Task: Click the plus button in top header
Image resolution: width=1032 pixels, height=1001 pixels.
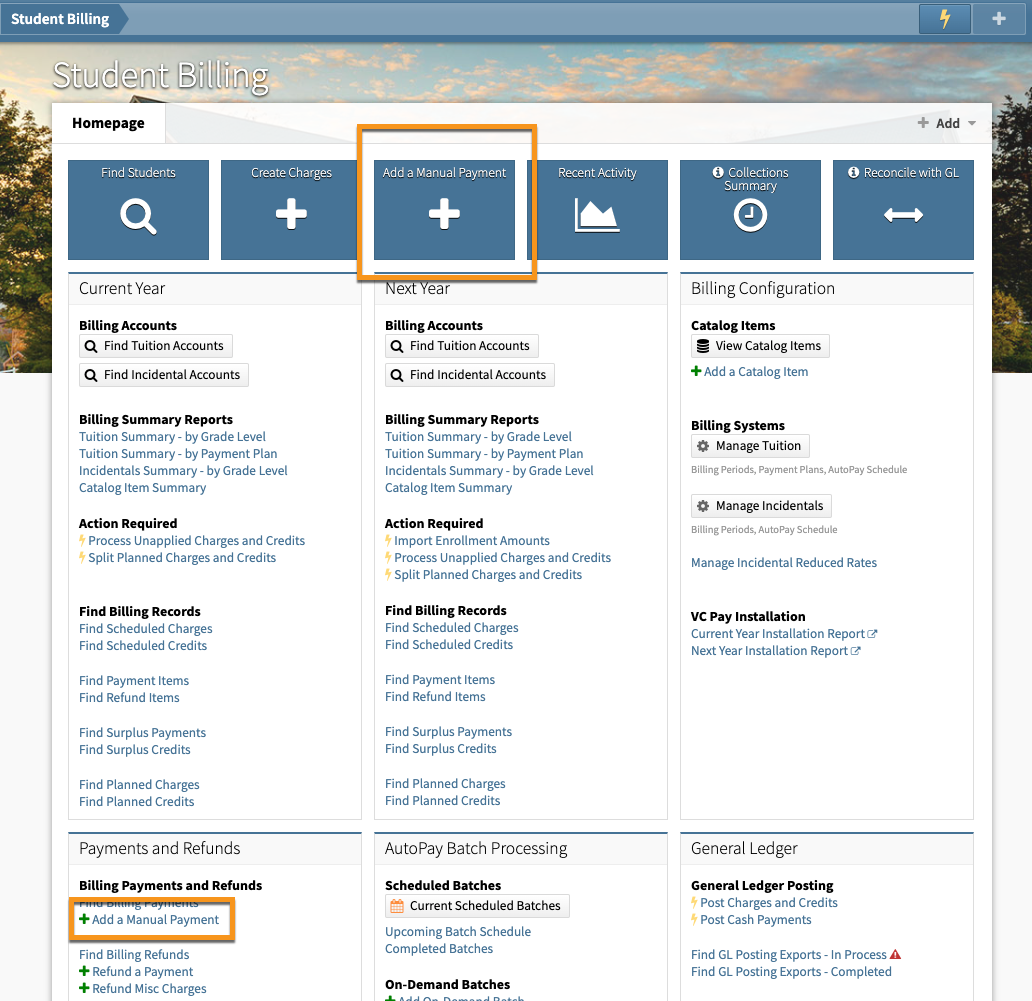Action: (x=998, y=19)
